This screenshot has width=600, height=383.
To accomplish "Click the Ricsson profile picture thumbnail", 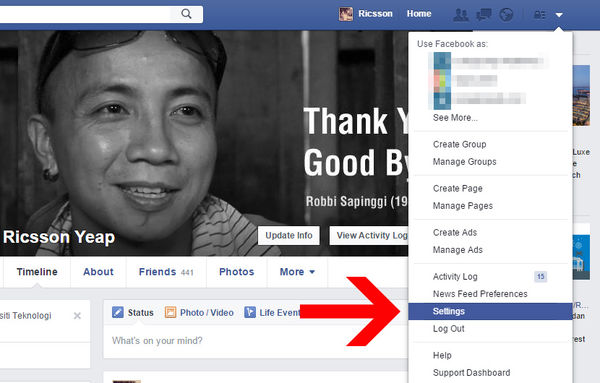I will (346, 14).
